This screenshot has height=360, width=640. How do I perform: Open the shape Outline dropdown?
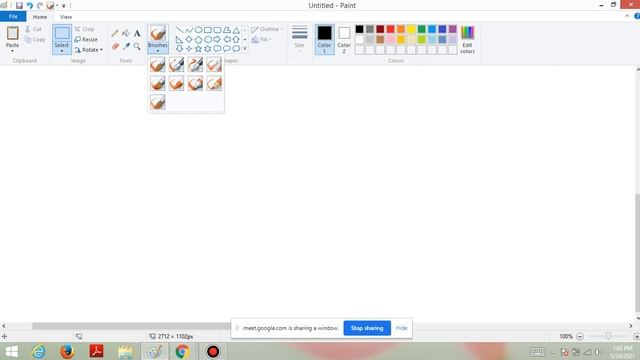267,29
